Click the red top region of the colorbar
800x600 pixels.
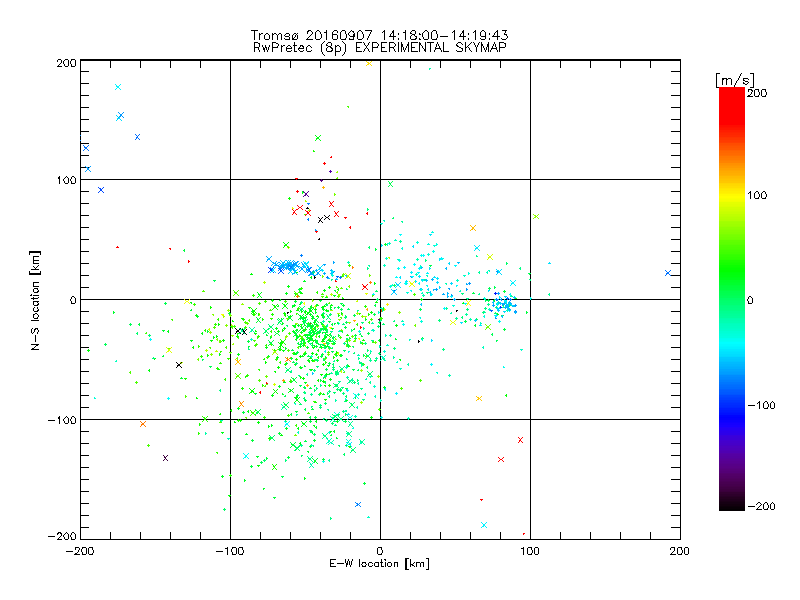[x=732, y=105]
